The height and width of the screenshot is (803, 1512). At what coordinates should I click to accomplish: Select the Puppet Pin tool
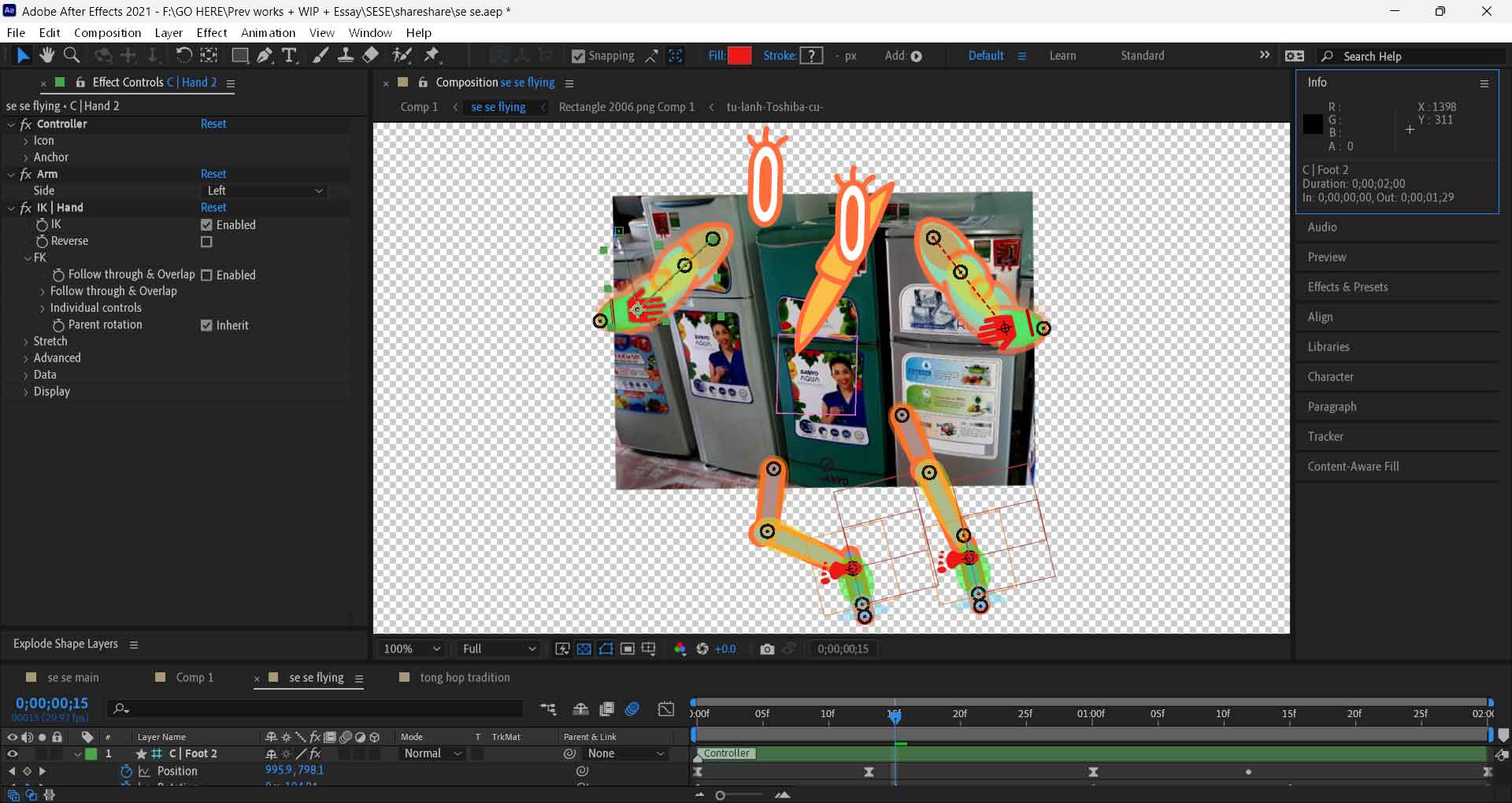(x=432, y=55)
